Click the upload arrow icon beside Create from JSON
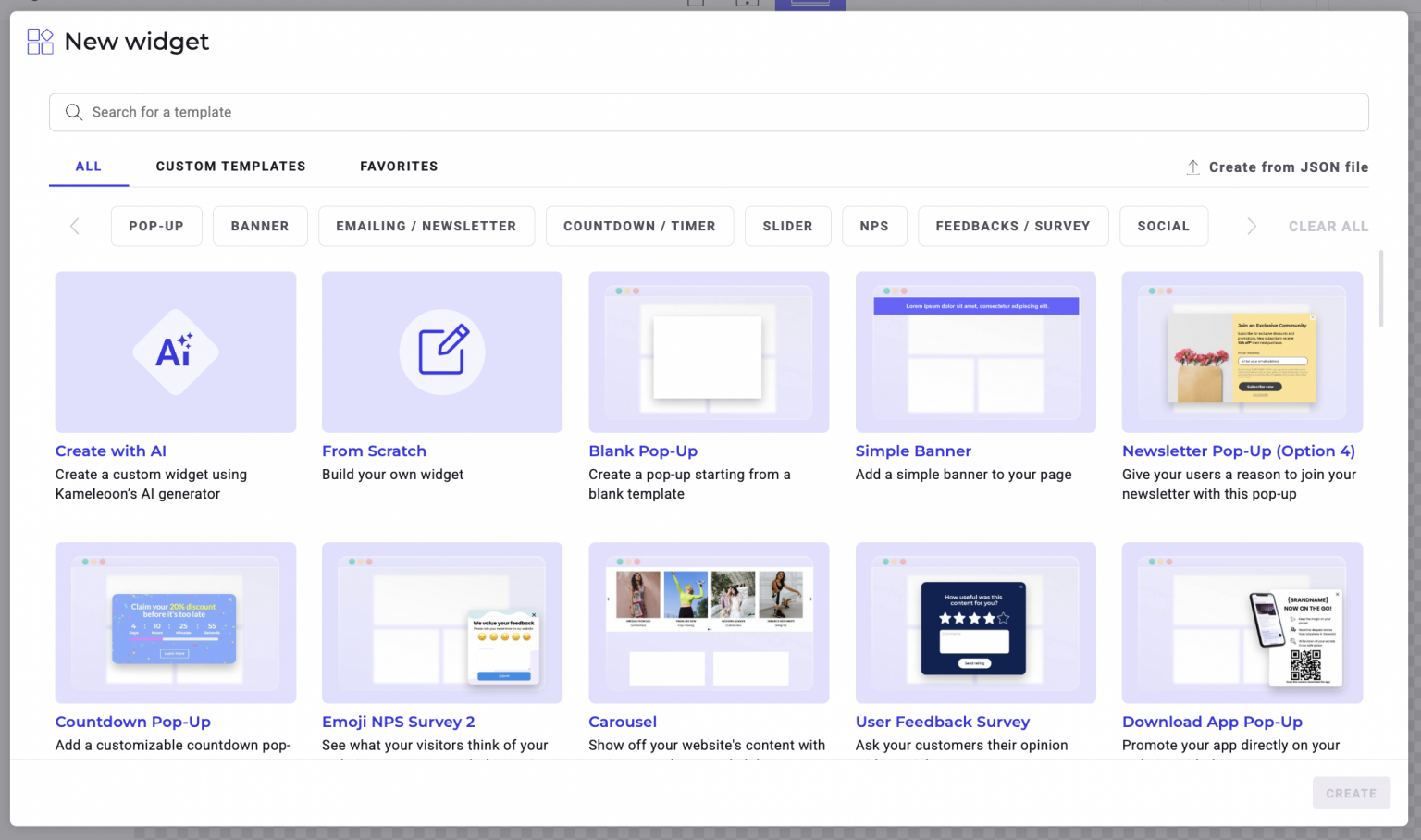This screenshot has width=1421, height=840. (1192, 167)
